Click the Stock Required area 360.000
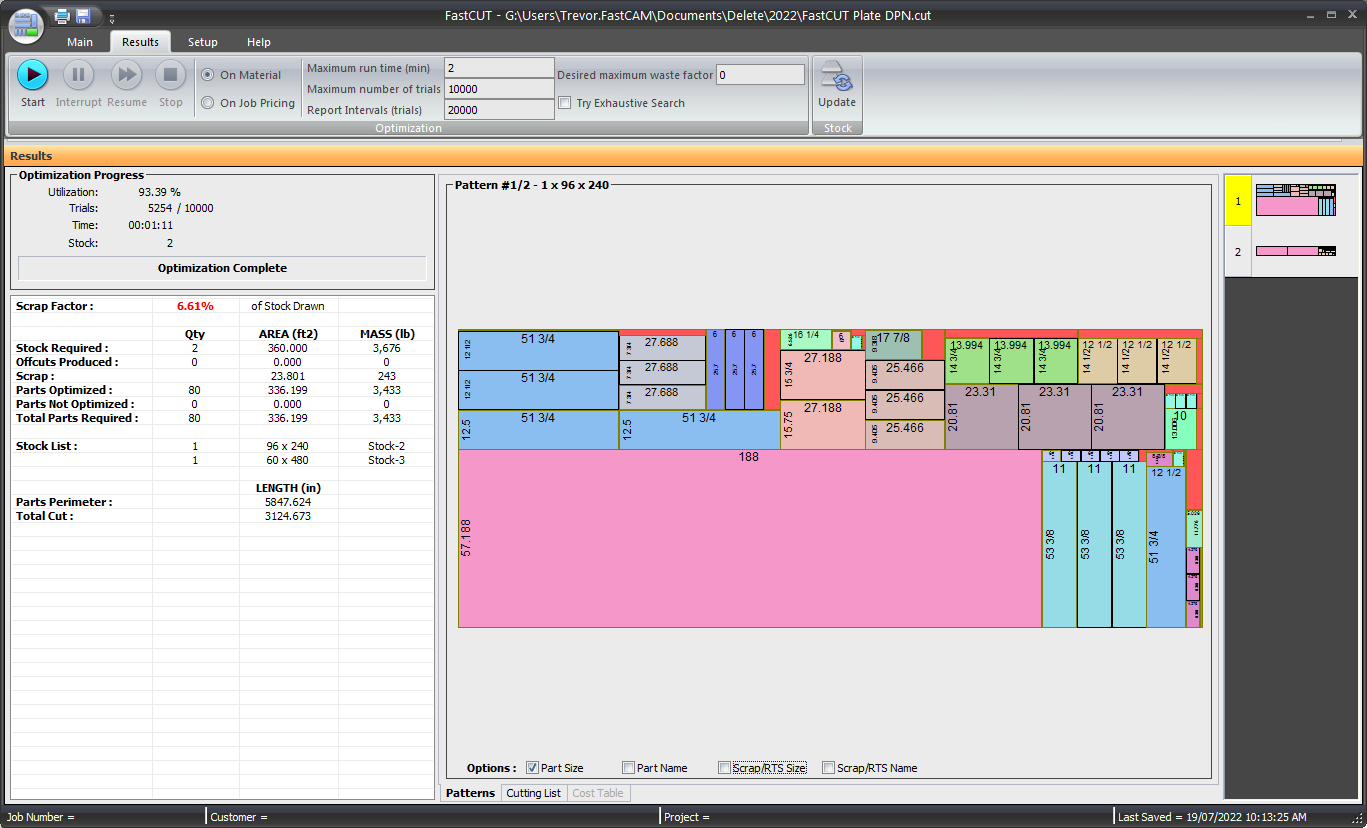Viewport: 1367px width, 828px height. click(x=288, y=348)
